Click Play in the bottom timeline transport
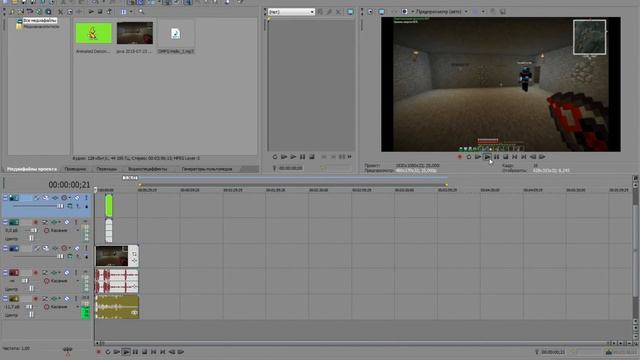Screen dimensions: 640x360 126,352
